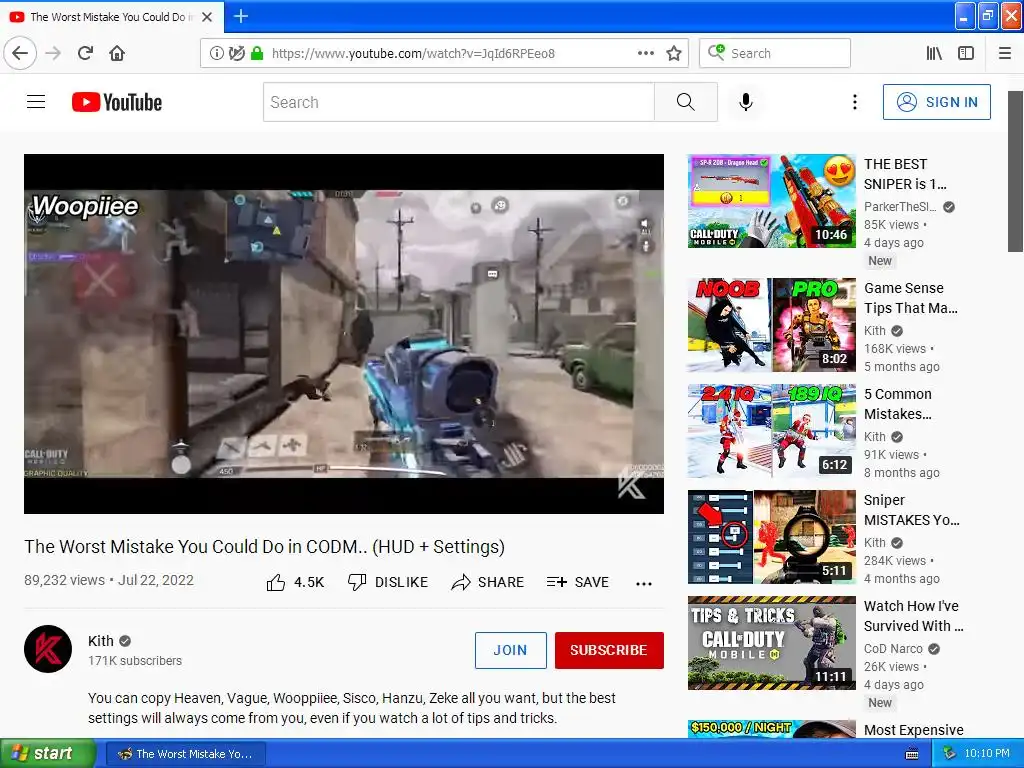This screenshot has height=768, width=1024.
Task: Share the video
Action: 488,582
